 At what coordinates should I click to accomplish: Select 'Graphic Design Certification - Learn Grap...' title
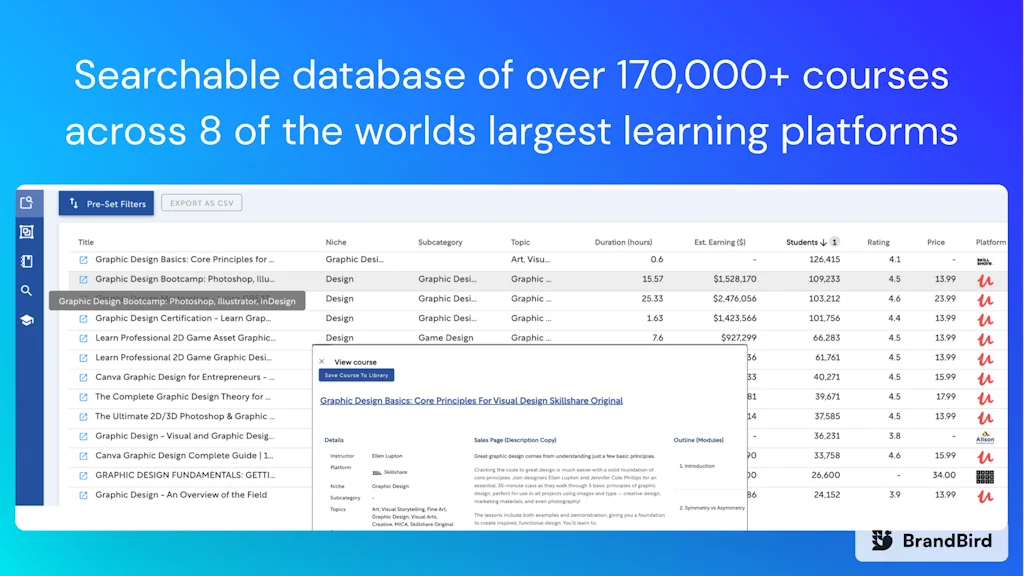click(x=183, y=318)
